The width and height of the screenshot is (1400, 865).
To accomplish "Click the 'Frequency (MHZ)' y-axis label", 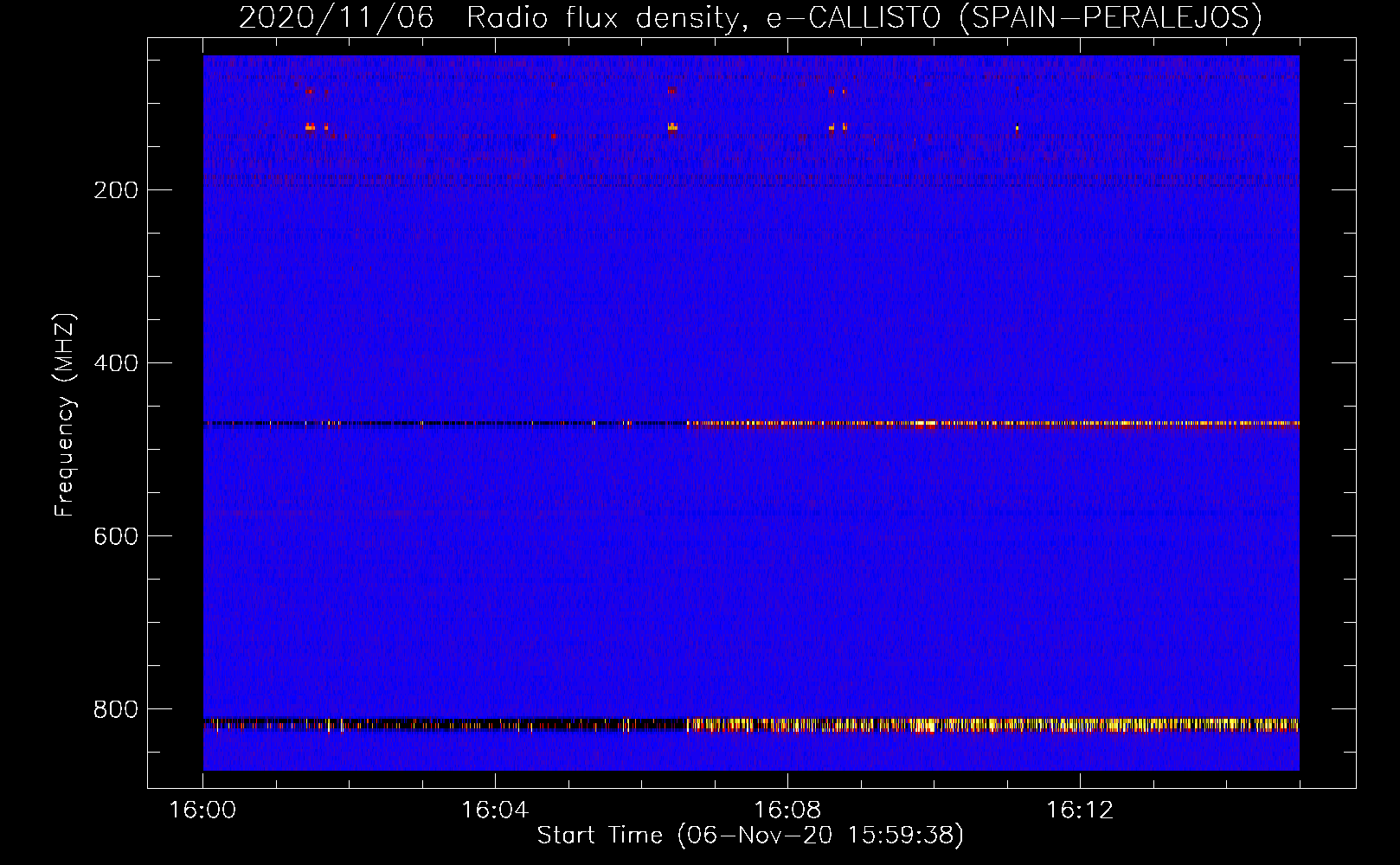I will (65, 415).
